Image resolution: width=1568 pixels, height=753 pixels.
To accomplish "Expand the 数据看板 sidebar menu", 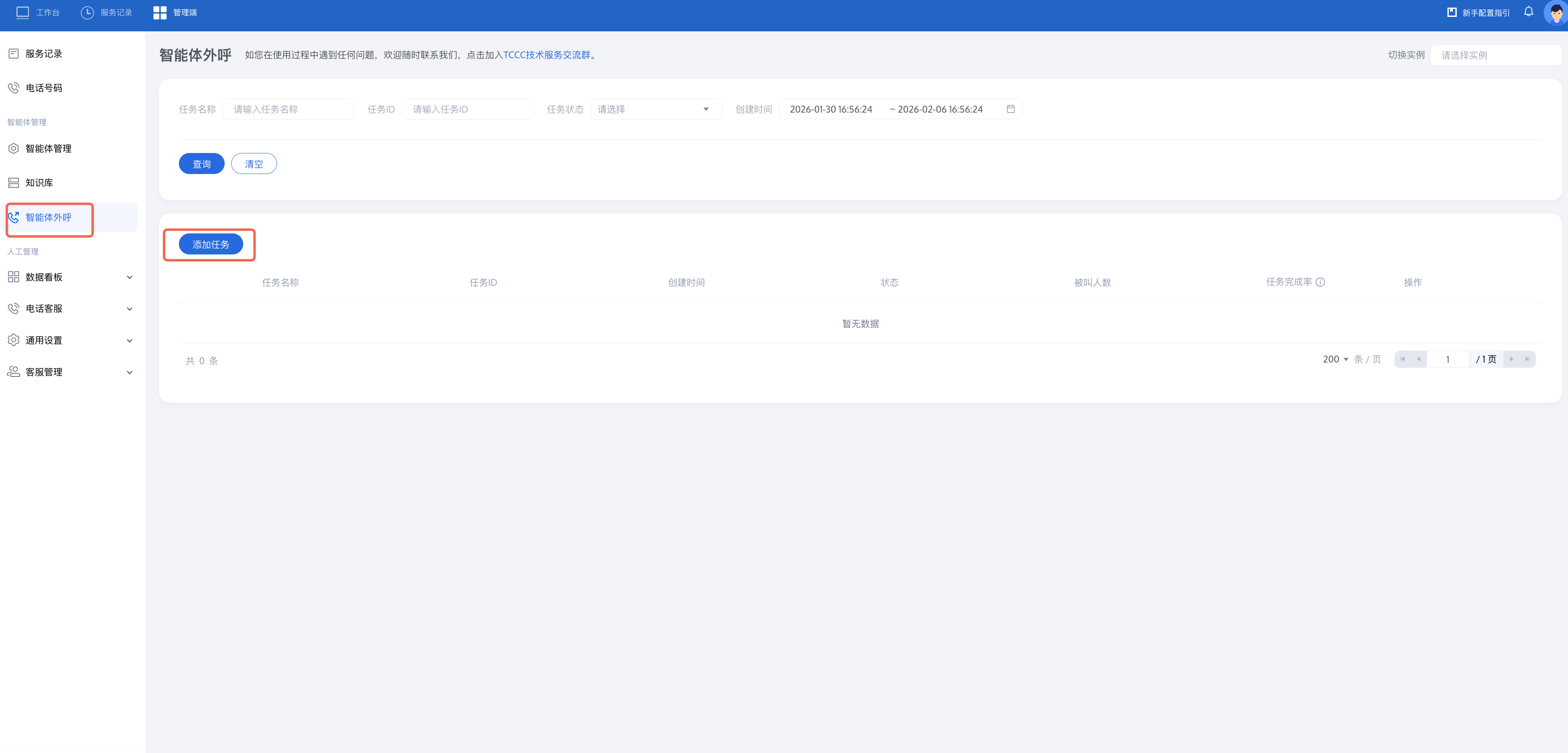I will pos(70,277).
